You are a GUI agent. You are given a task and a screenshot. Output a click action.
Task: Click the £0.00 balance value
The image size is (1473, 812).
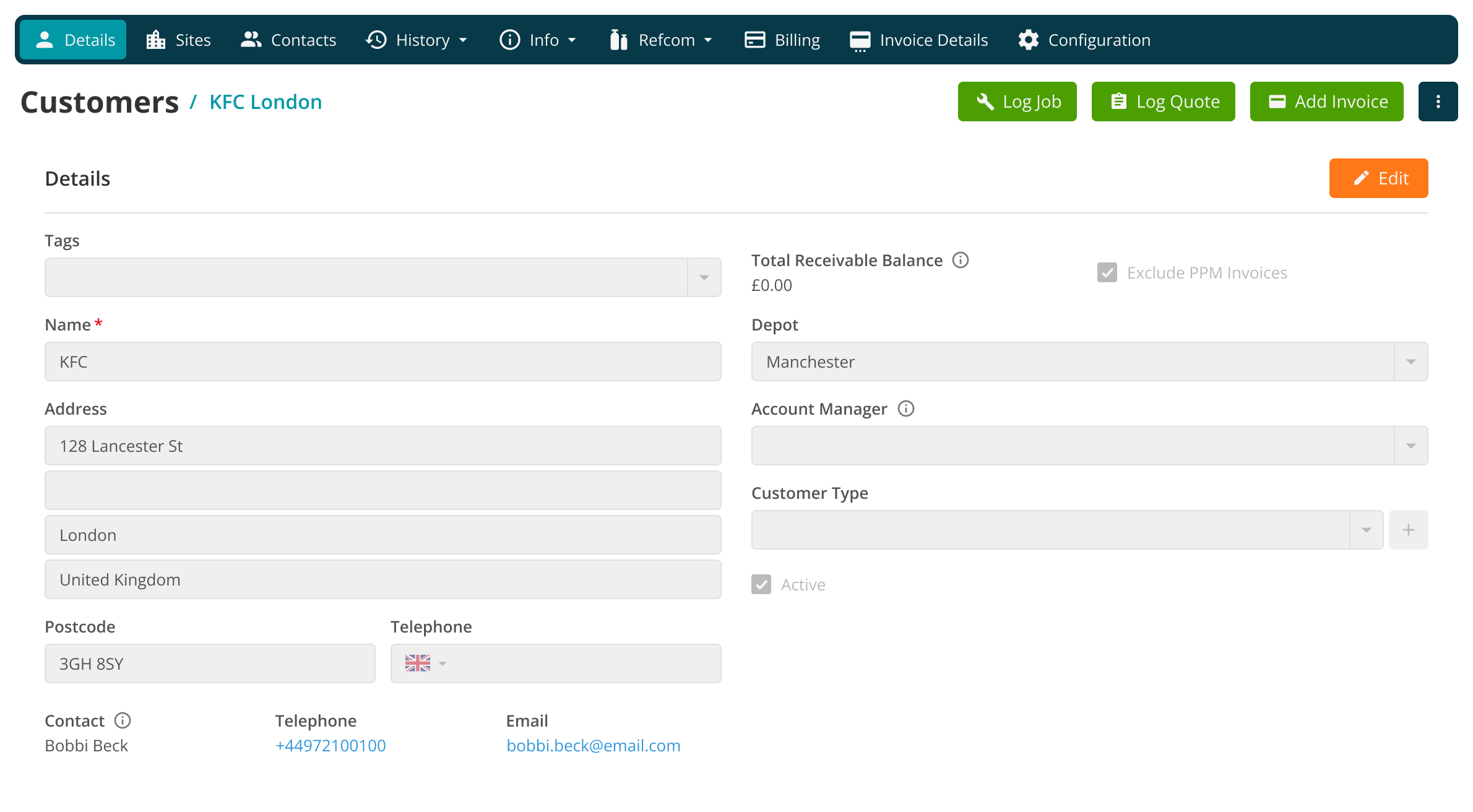(772, 285)
